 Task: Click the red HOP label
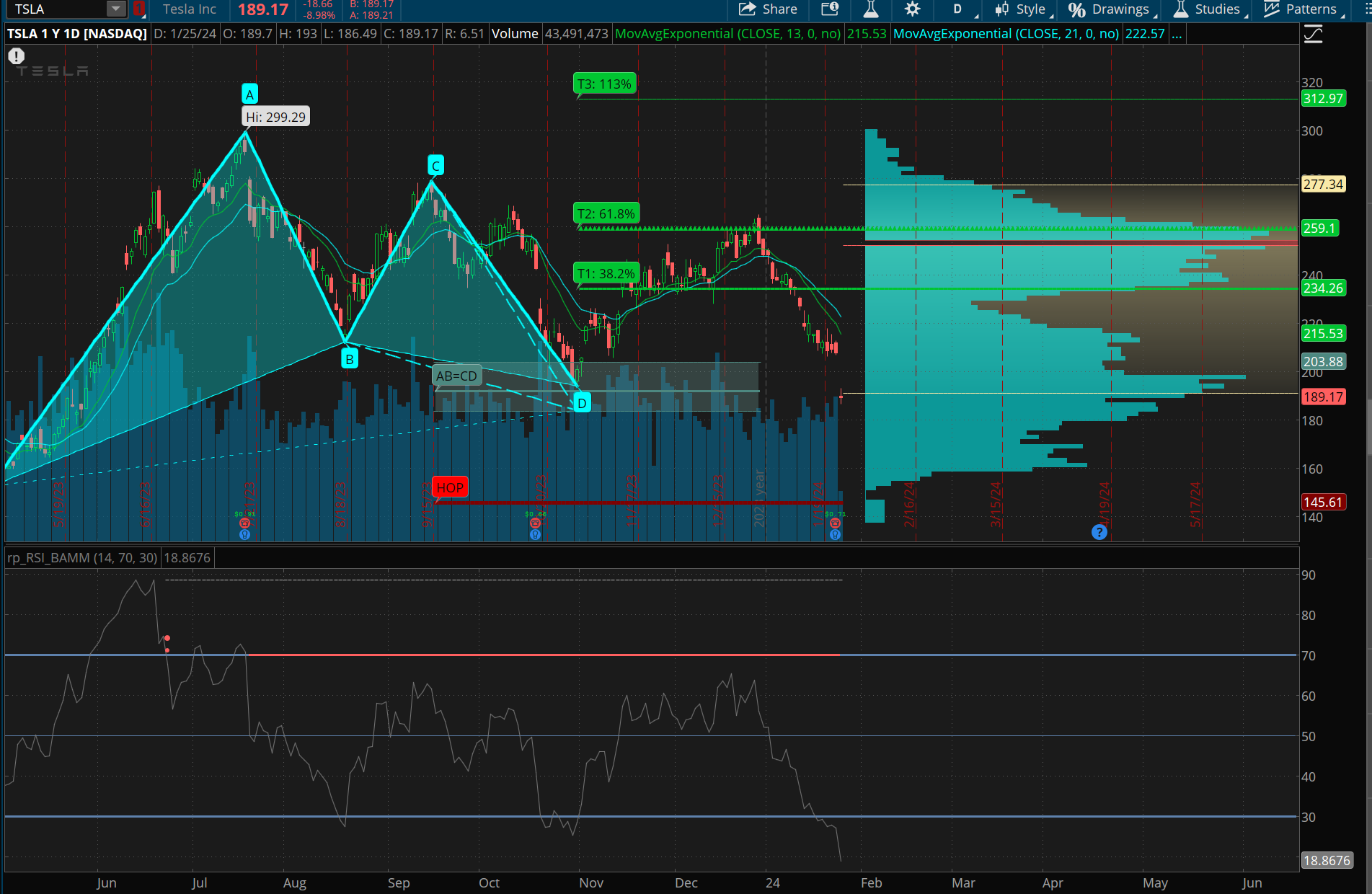[450, 488]
